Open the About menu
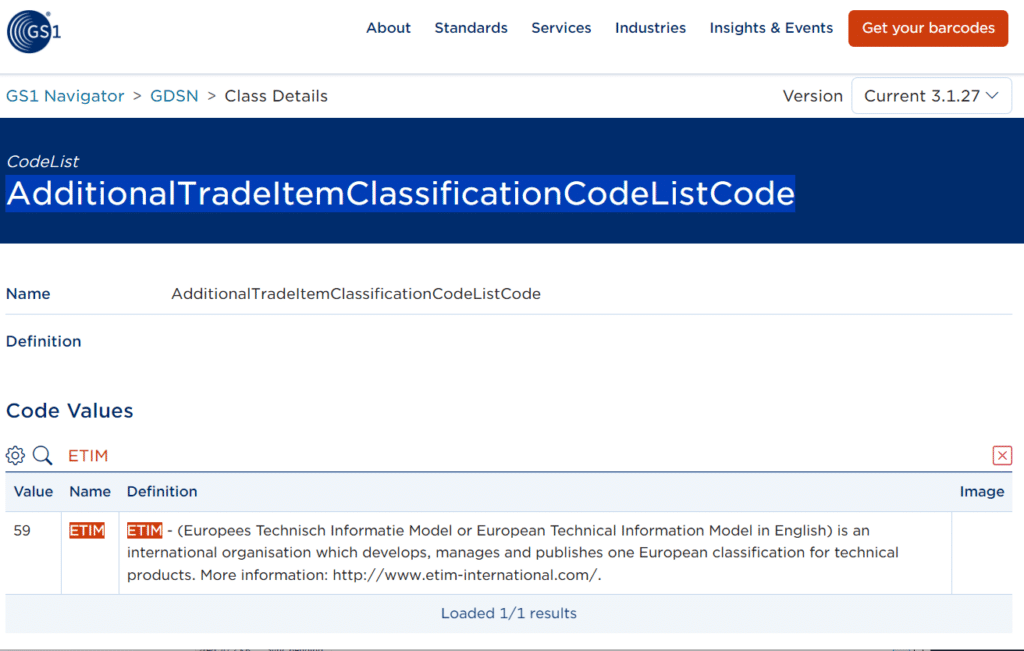The height and width of the screenshot is (651, 1024). [x=388, y=28]
